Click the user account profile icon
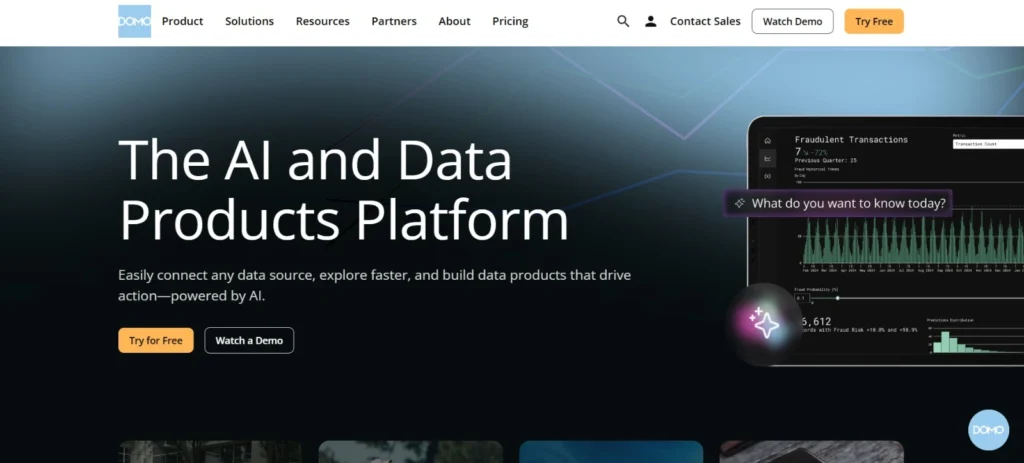The width and height of the screenshot is (1024, 463). 651,21
